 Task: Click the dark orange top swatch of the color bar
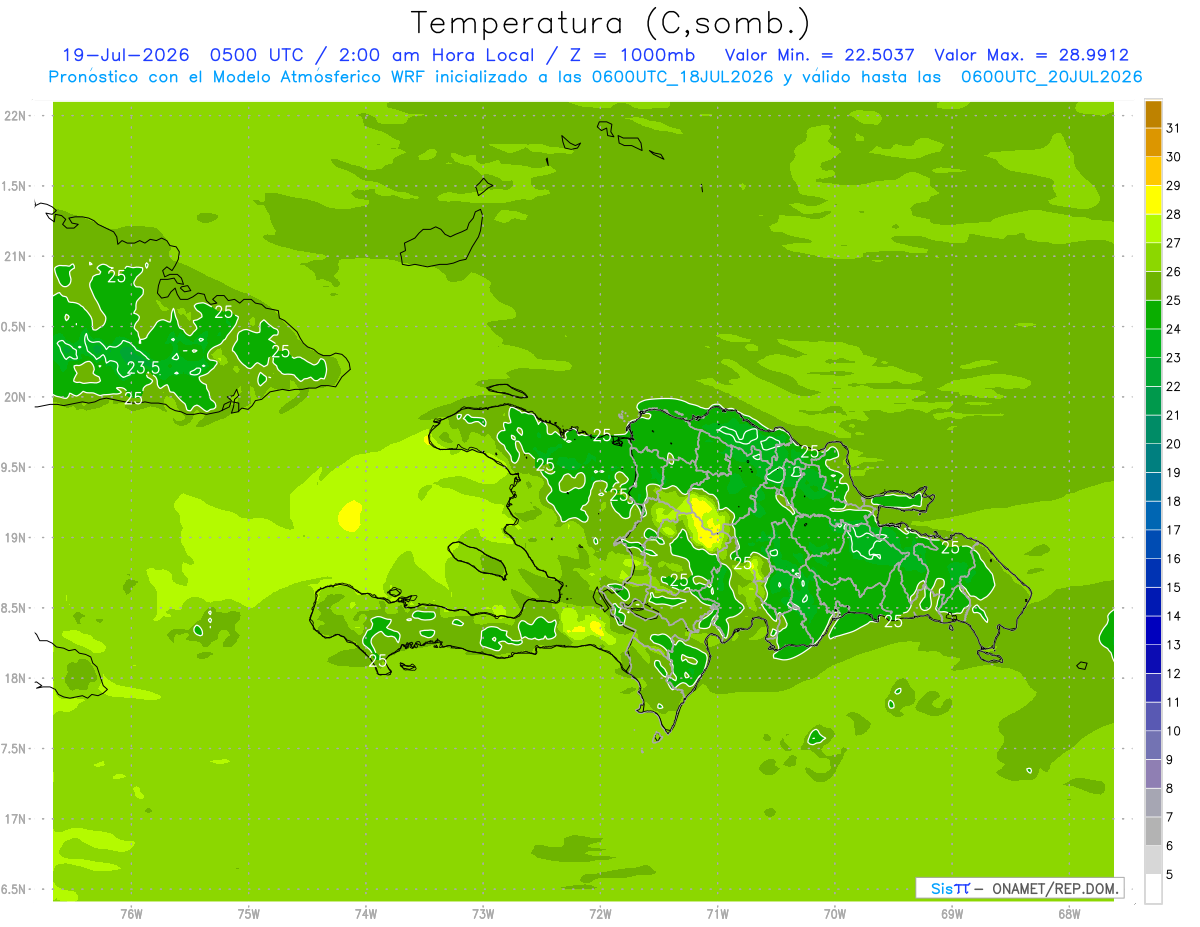1153,114
